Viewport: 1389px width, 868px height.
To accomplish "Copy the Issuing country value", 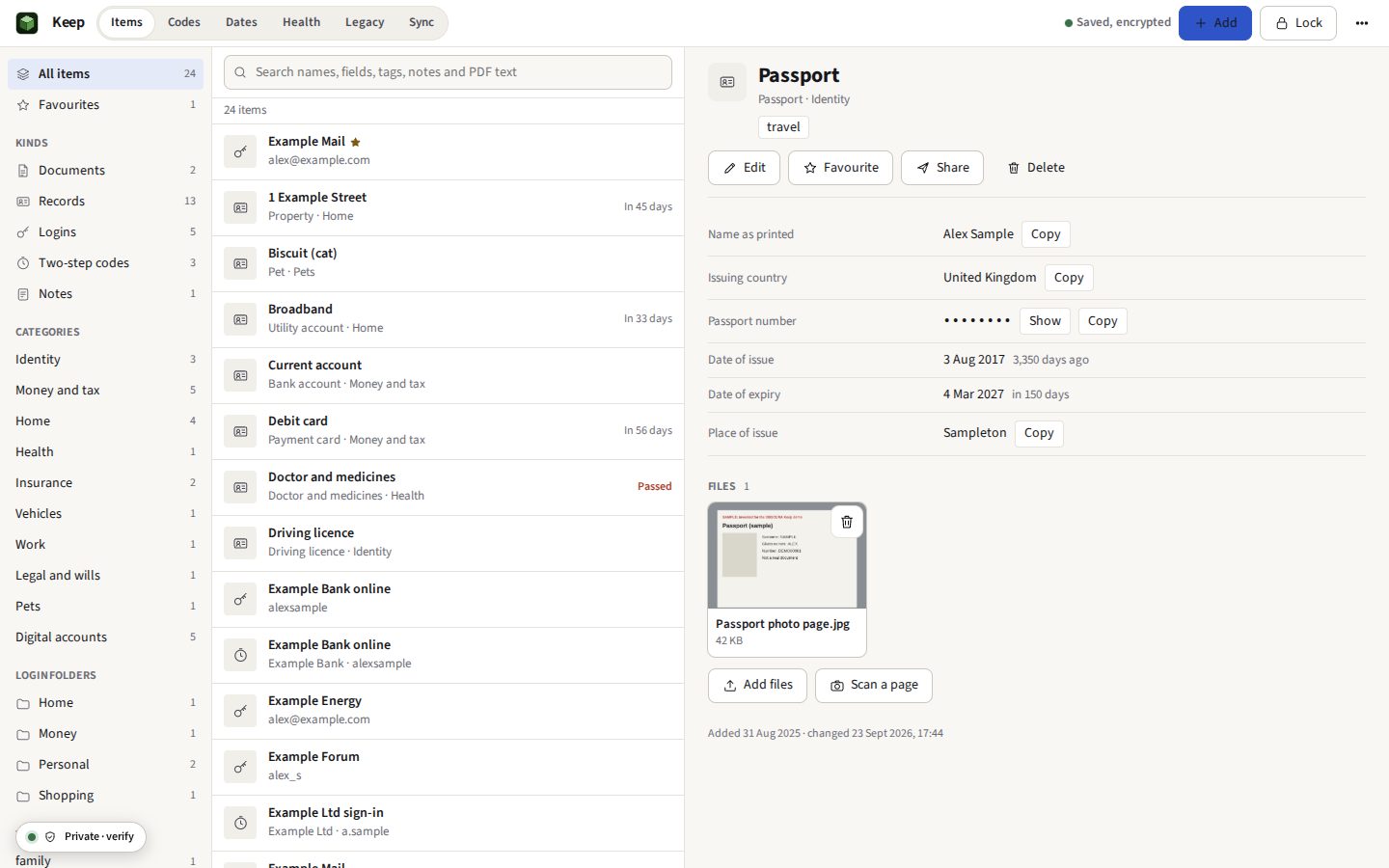I will 1069,278.
